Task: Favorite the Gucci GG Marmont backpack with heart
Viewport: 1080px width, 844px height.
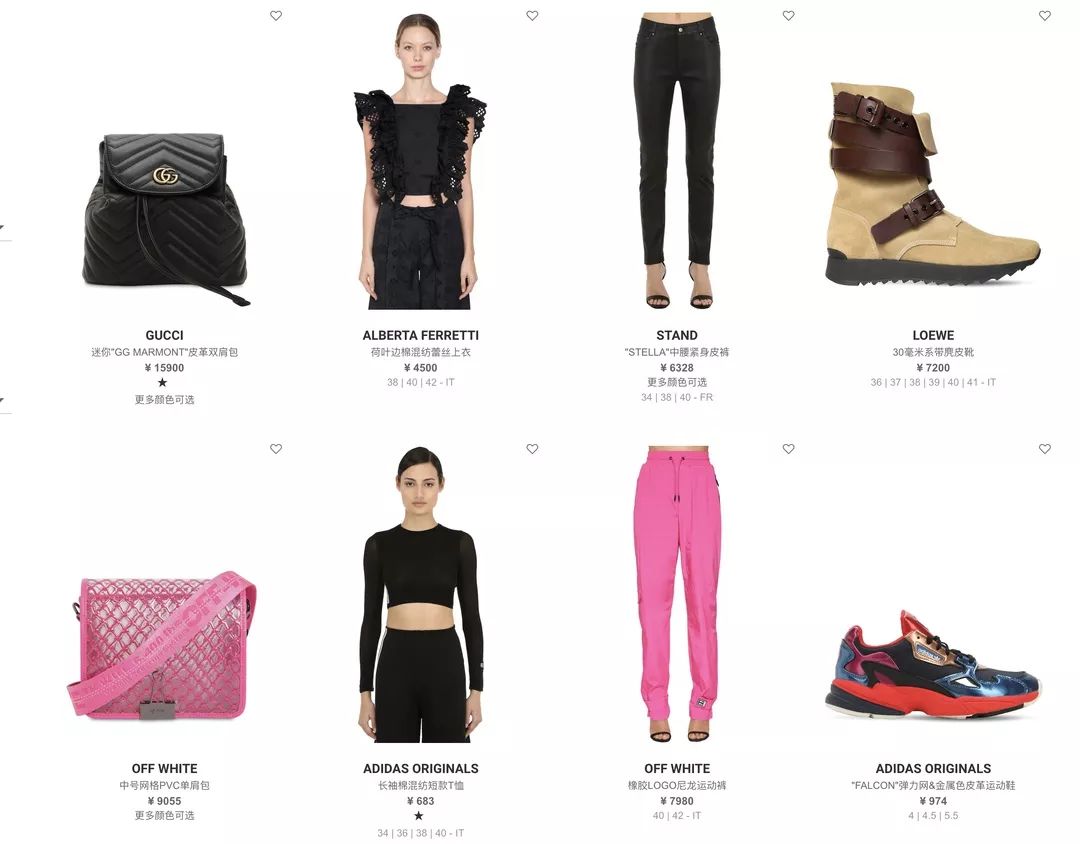Action: pyautogui.click(x=276, y=15)
